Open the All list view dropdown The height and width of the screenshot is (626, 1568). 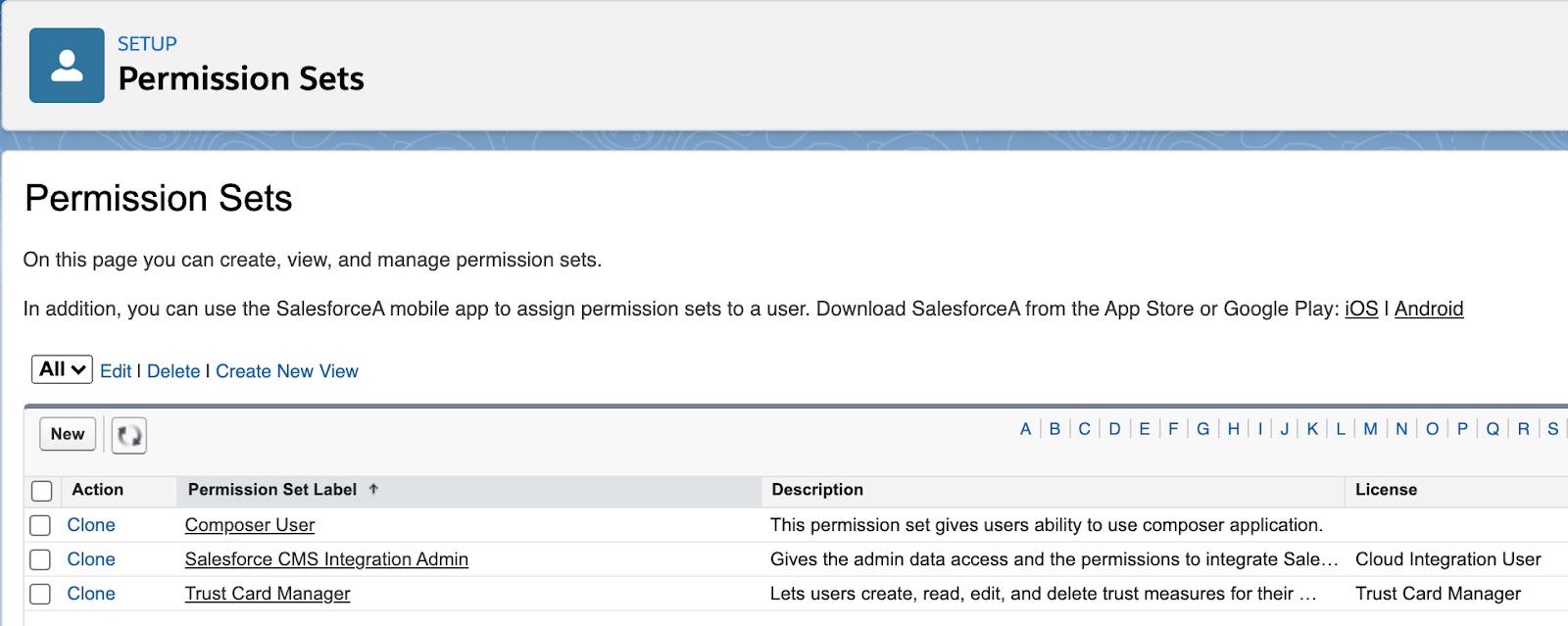pyautogui.click(x=61, y=369)
